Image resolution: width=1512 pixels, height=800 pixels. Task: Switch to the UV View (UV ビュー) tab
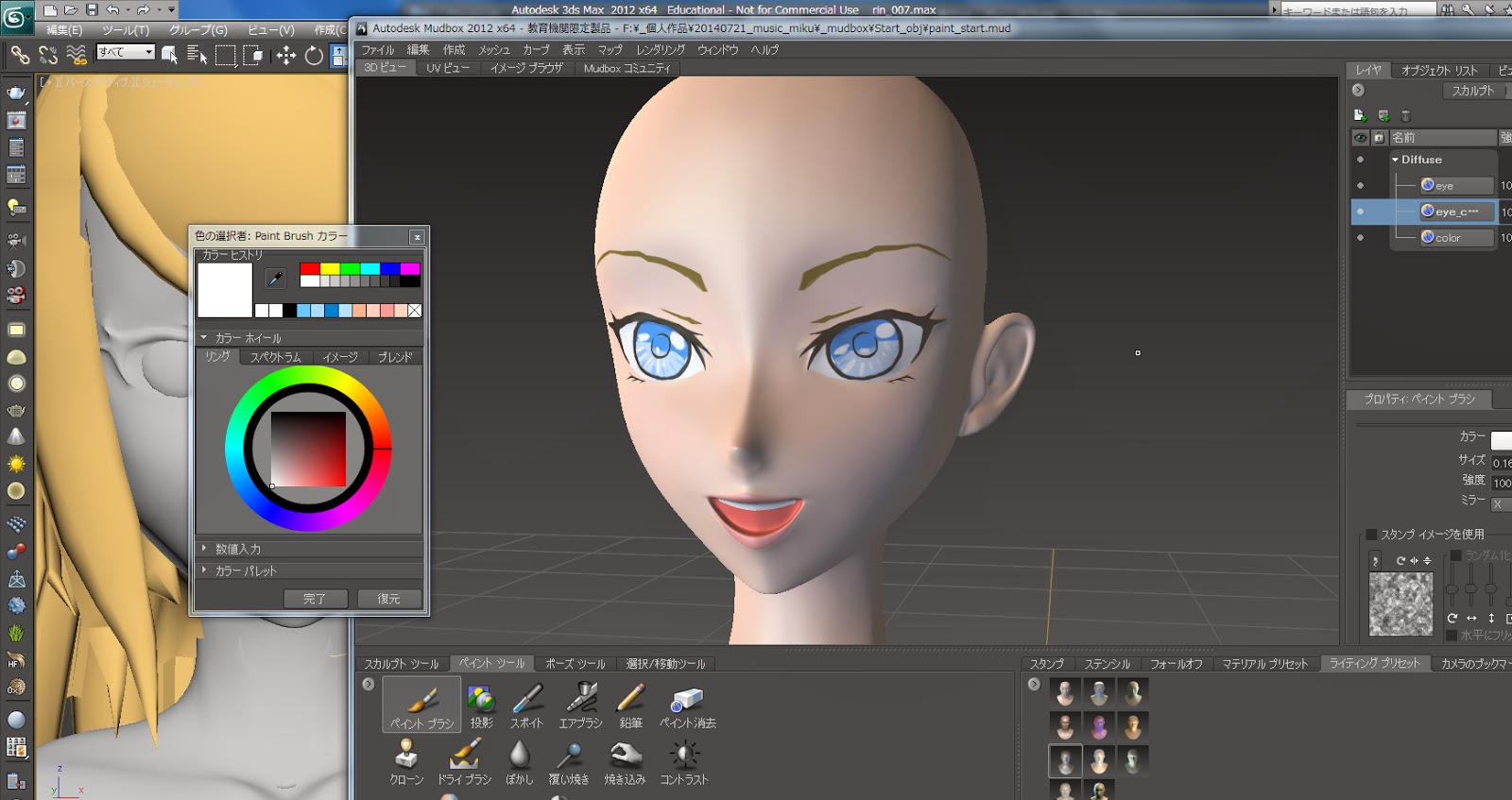point(448,68)
